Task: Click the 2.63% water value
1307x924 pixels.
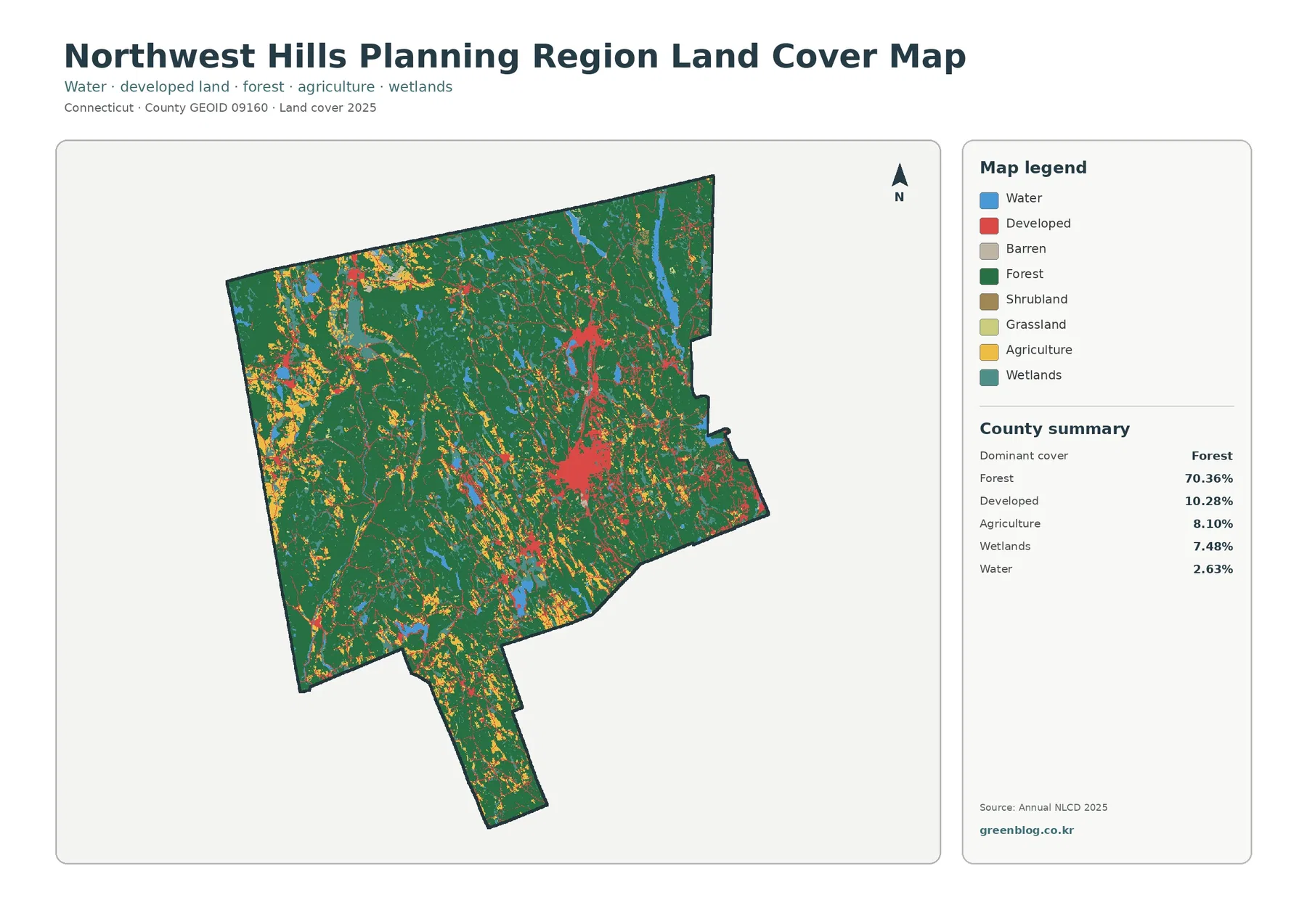Action: pyautogui.click(x=1213, y=569)
